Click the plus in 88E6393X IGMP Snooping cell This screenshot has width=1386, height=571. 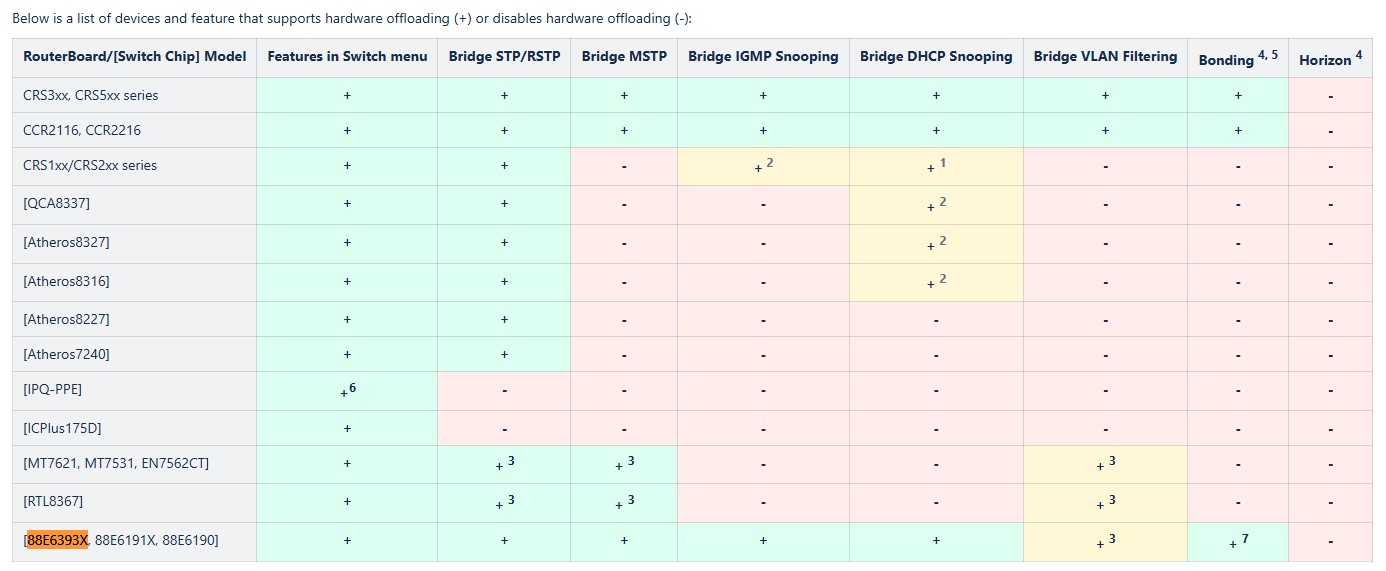pos(763,541)
